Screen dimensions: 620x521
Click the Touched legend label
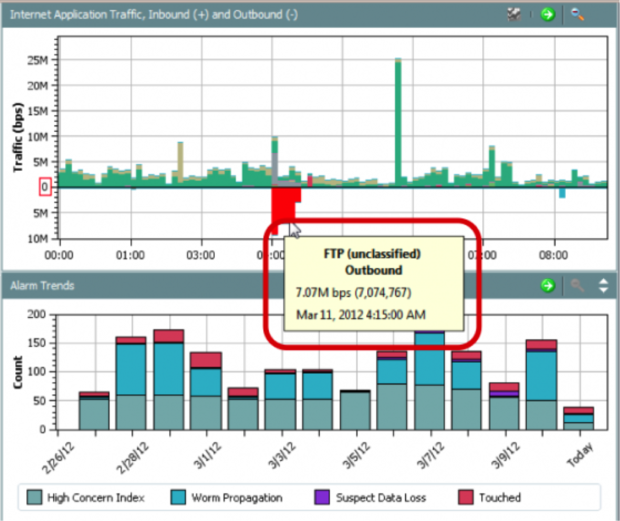500,497
